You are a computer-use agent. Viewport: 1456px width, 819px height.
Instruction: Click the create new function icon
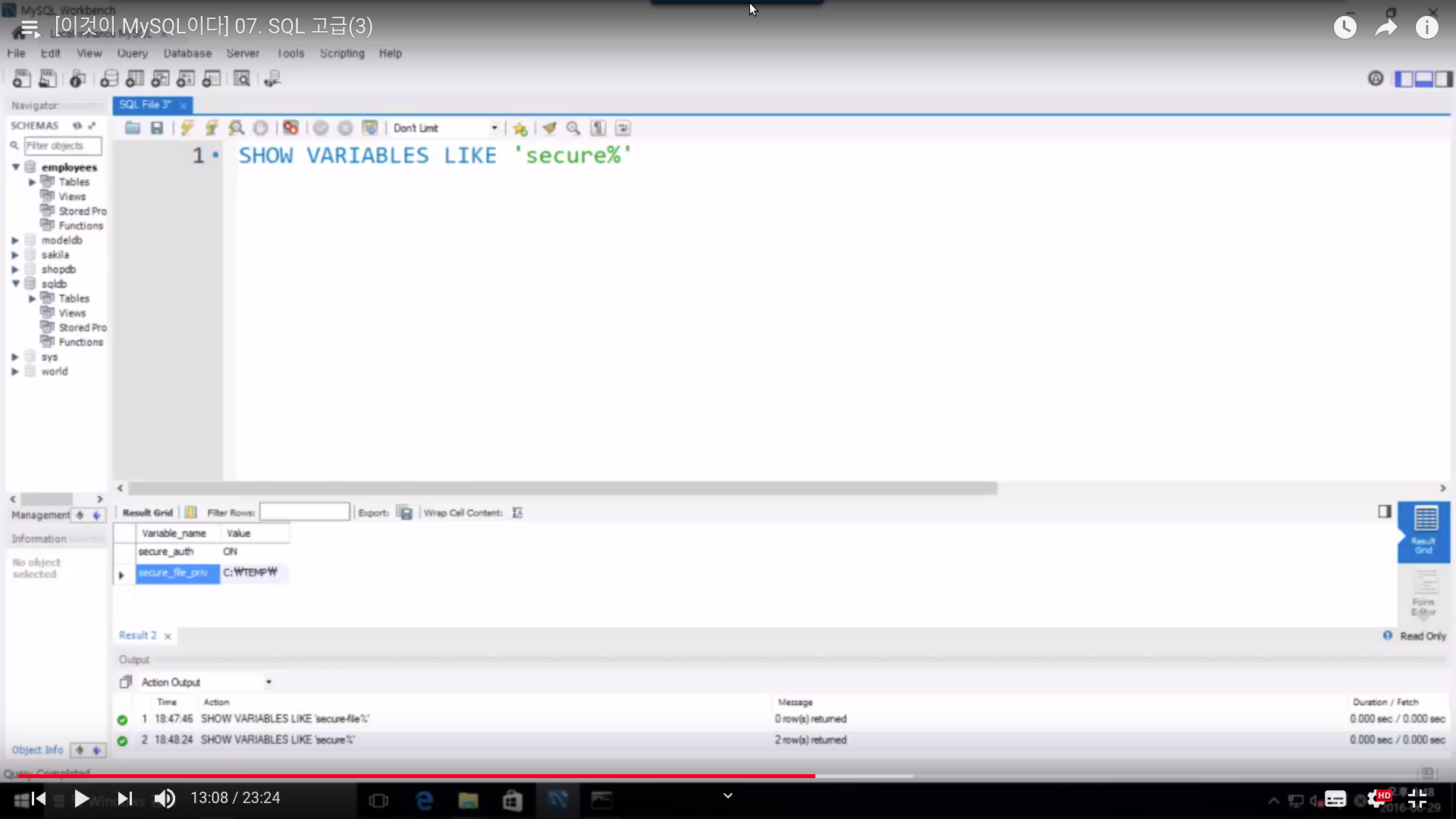click(212, 78)
